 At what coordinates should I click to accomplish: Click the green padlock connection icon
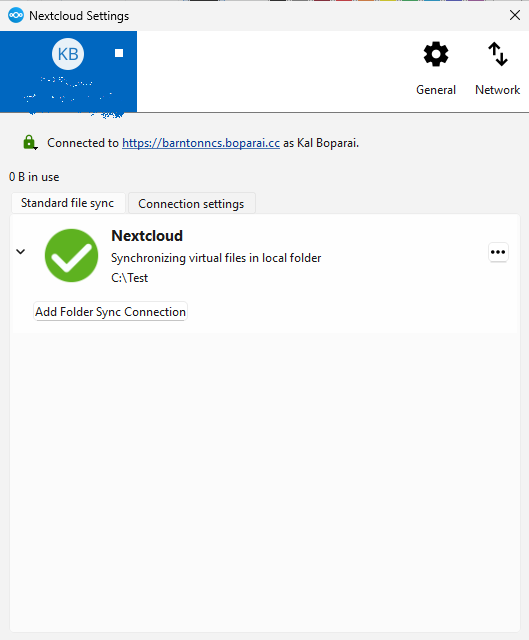(x=29, y=142)
